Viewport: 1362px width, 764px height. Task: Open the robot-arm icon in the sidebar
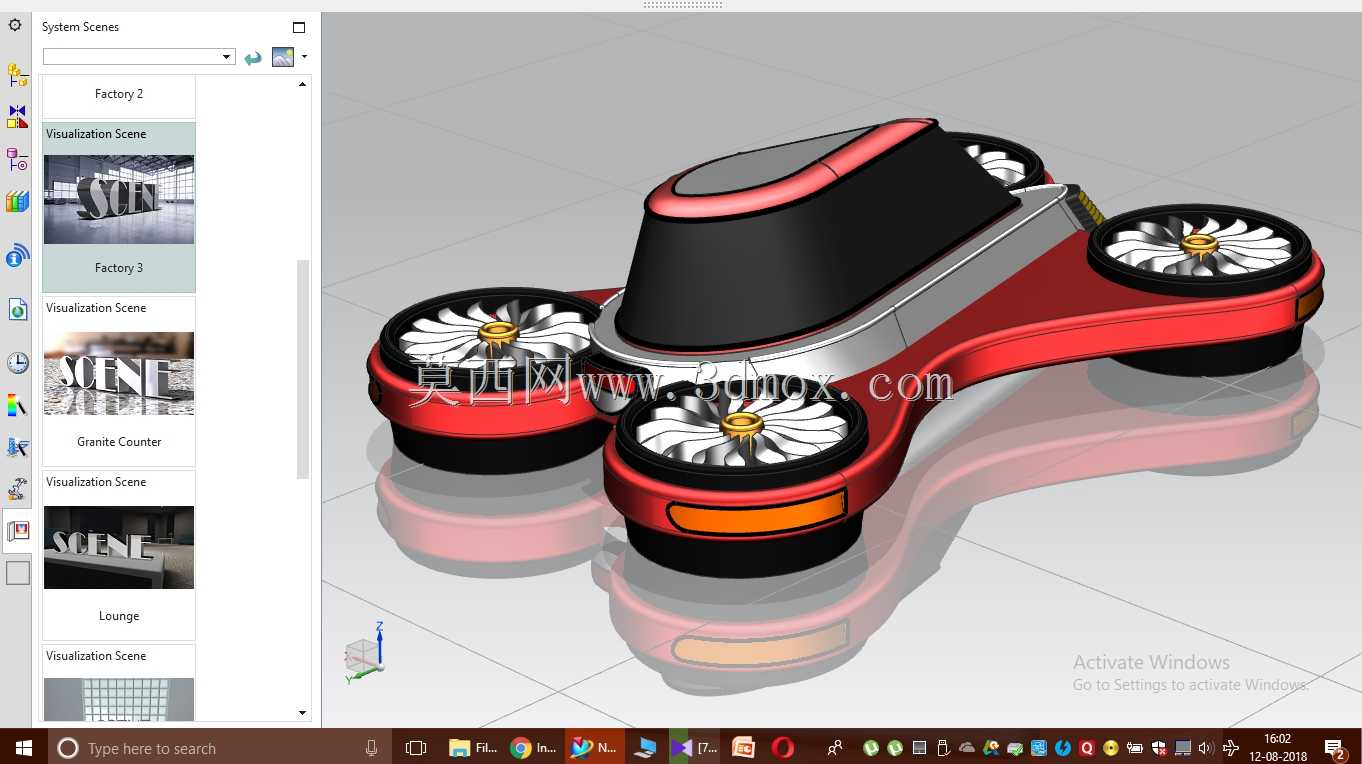(x=17, y=489)
